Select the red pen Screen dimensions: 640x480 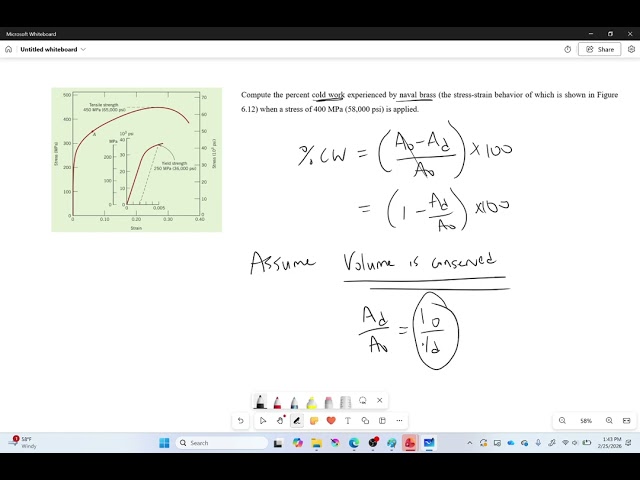coord(277,402)
